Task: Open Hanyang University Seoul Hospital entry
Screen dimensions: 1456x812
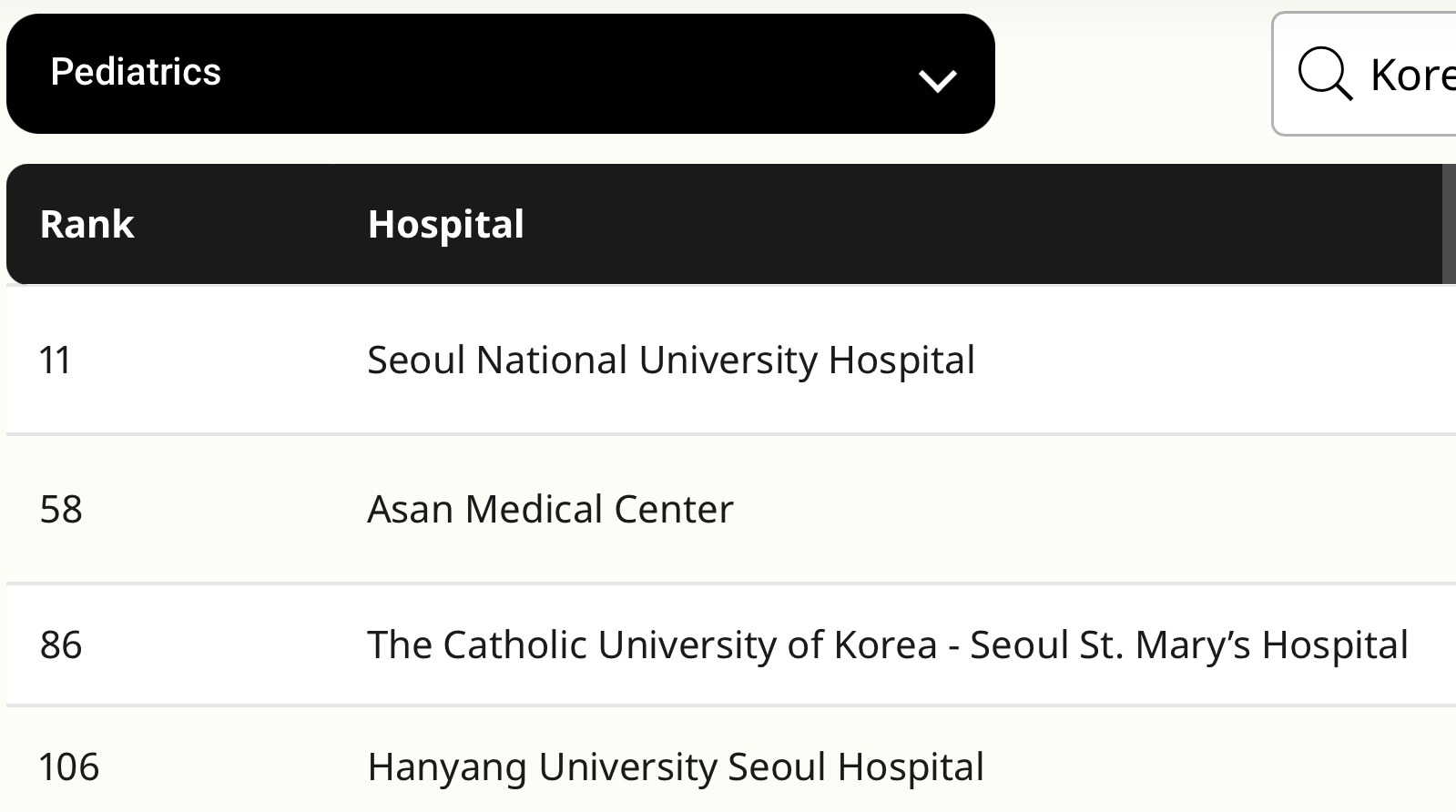Action: [675, 767]
